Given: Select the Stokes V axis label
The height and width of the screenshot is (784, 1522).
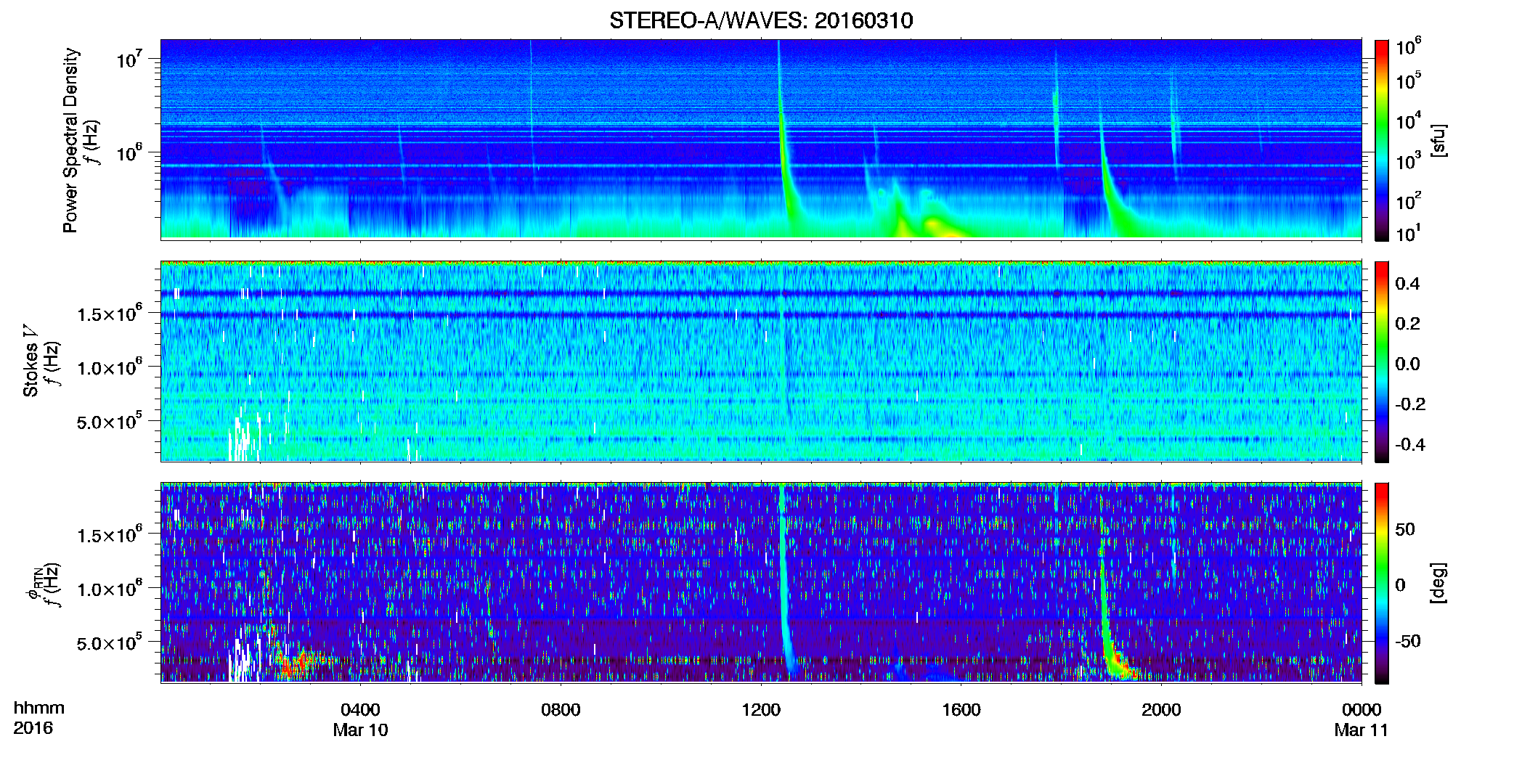Looking at the screenshot, I should (x=30, y=361).
